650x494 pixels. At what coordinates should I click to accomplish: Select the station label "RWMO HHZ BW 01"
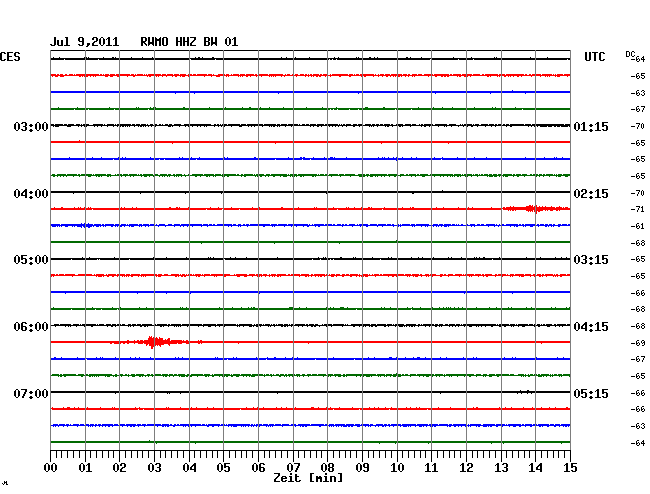[189, 42]
